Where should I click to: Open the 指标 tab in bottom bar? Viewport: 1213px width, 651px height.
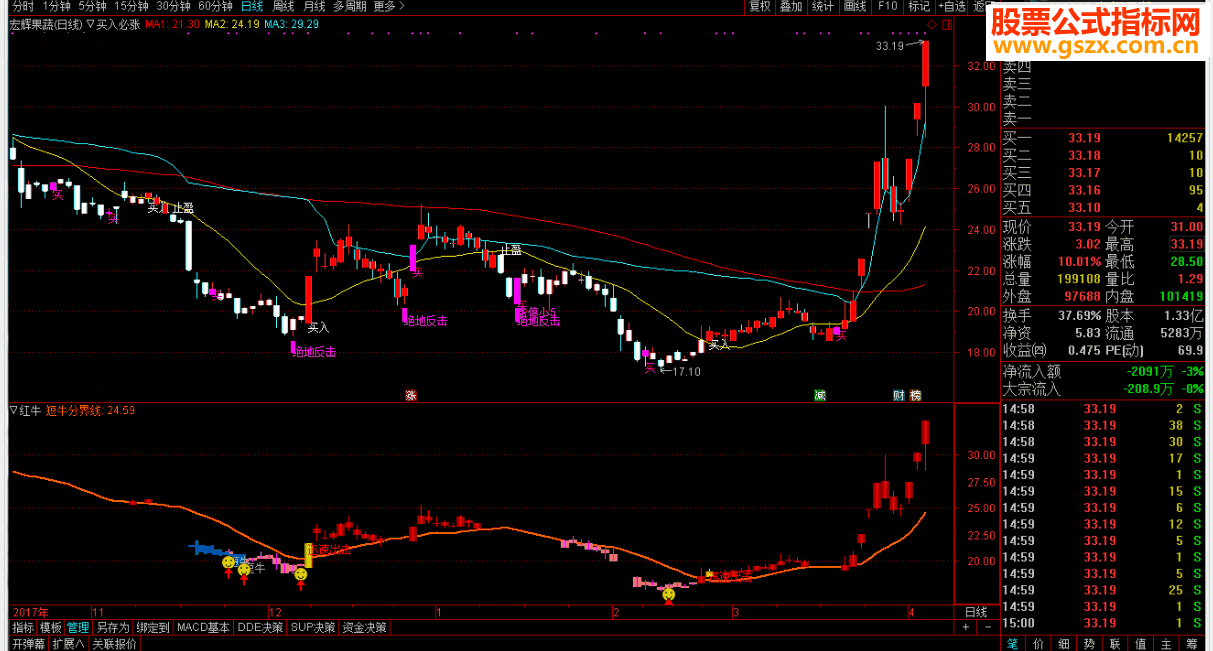21,628
